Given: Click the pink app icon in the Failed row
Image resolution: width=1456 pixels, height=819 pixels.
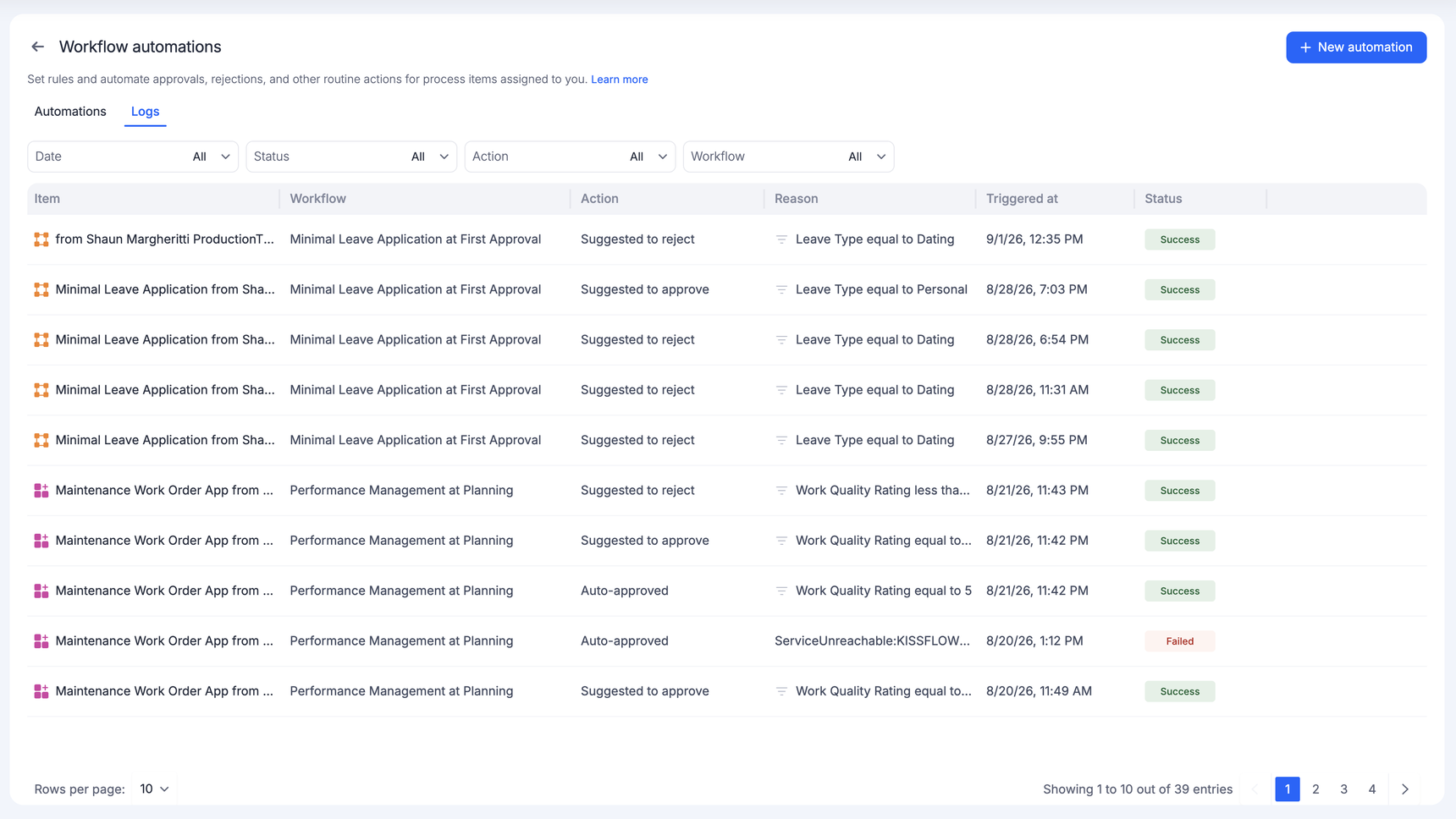Looking at the screenshot, I should click(41, 640).
